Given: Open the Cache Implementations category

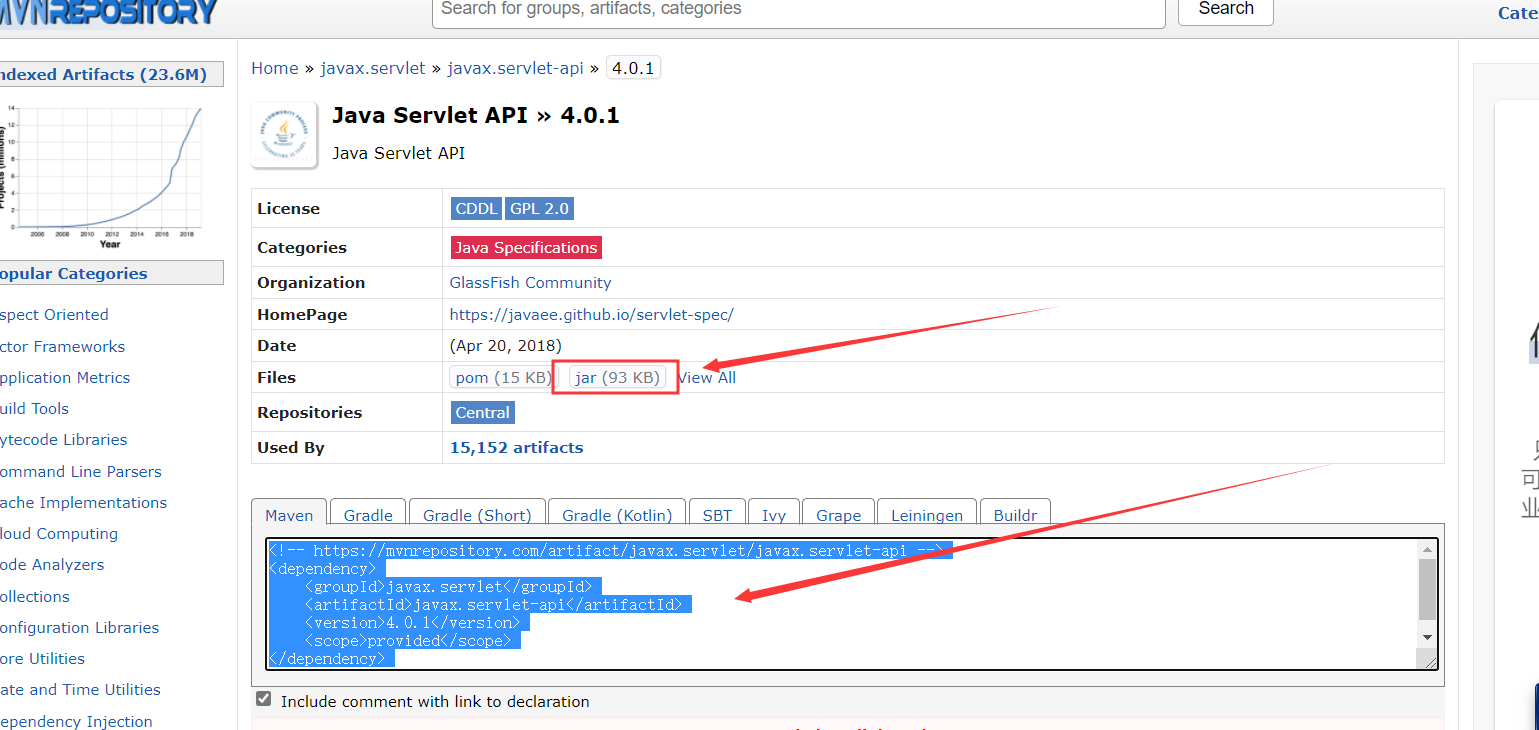Looking at the screenshot, I should (83, 502).
